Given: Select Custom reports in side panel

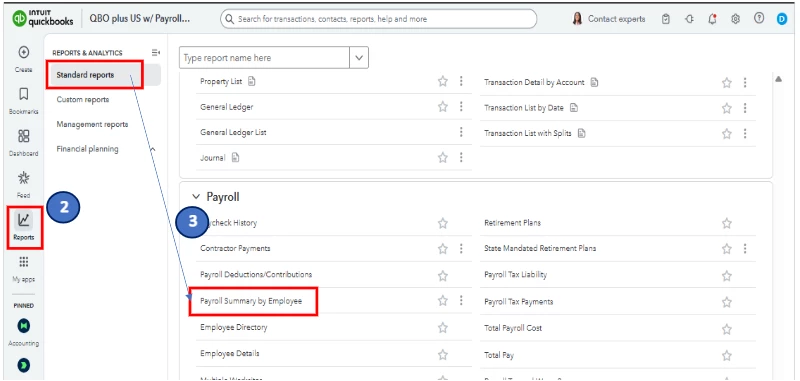Looking at the screenshot, I should [83, 99].
